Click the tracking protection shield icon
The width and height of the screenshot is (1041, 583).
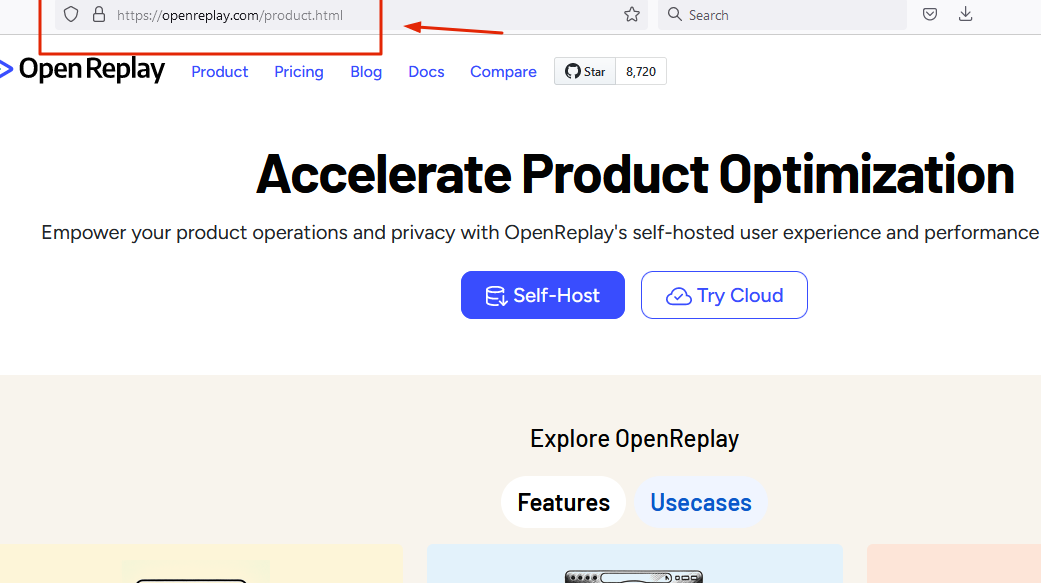pos(71,15)
